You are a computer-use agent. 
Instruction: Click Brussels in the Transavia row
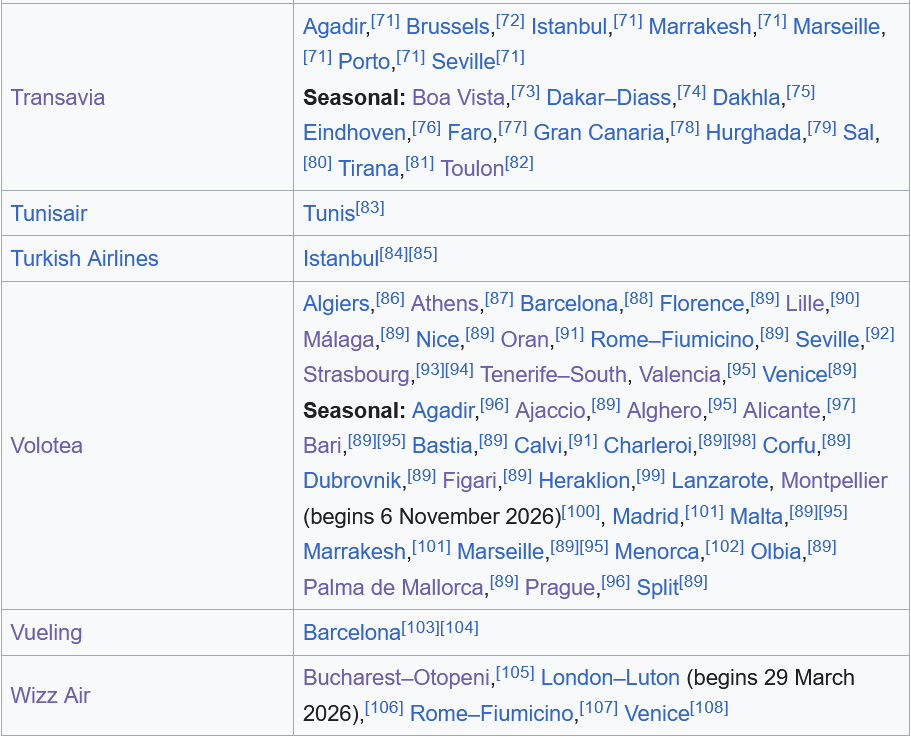pyautogui.click(x=448, y=26)
